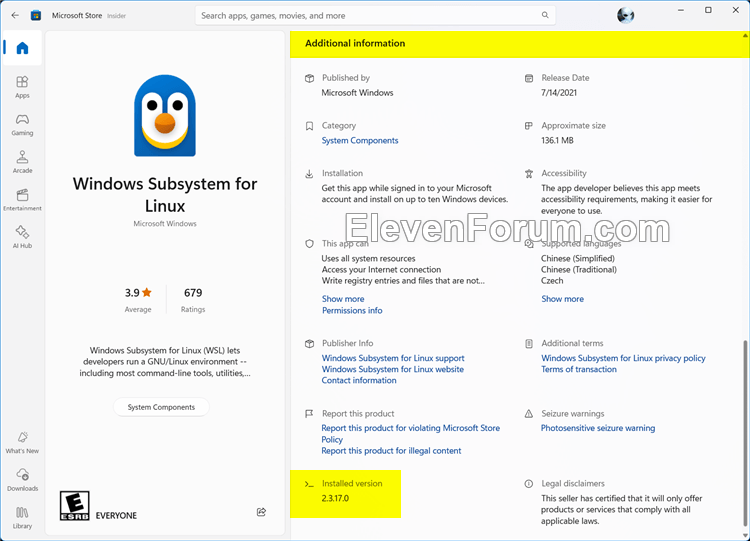Screen dimensions: 750x541
Task: Open the System Components category link
Action: 360,141
